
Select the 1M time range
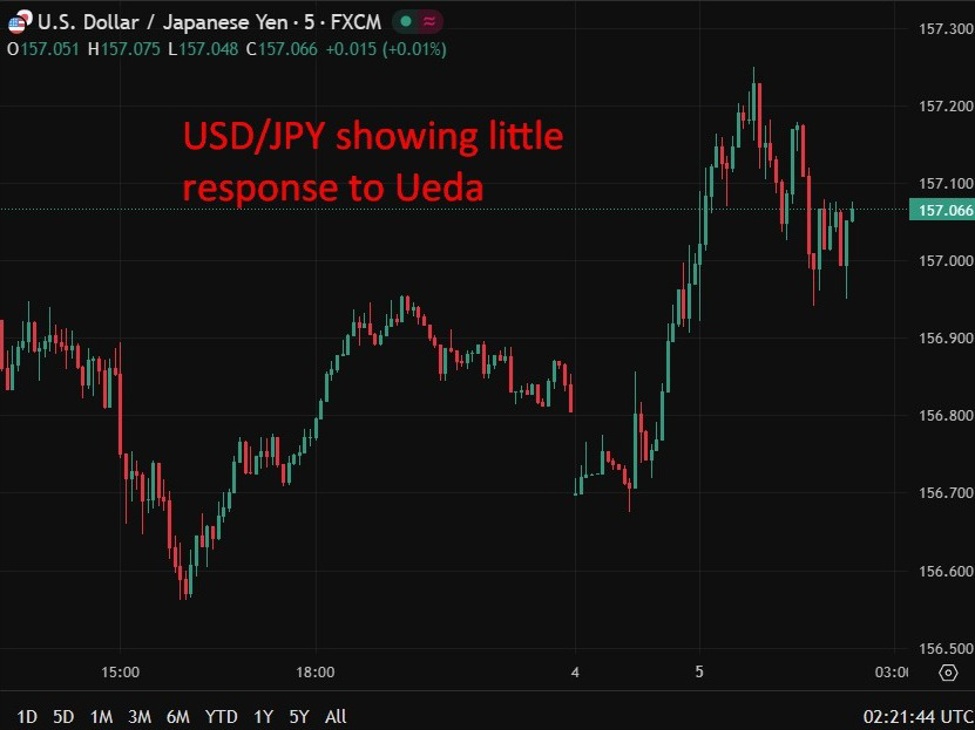[100, 717]
